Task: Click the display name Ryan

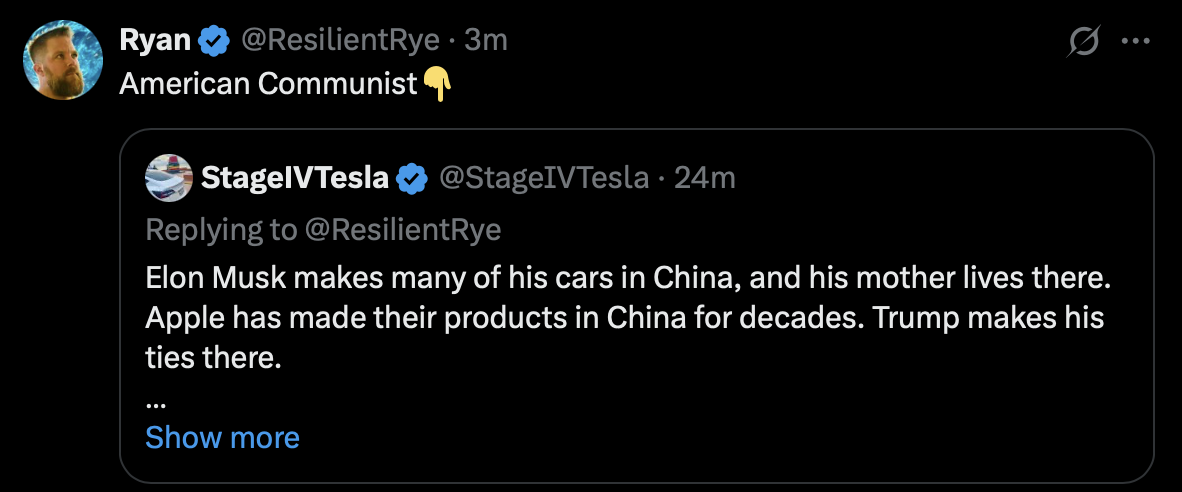Action: 155,41
